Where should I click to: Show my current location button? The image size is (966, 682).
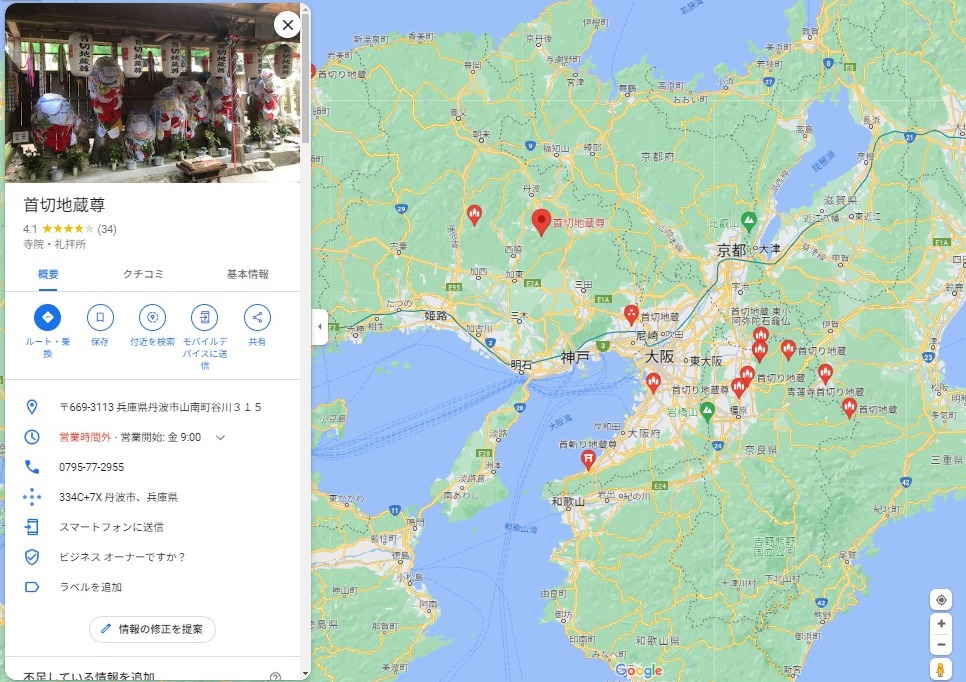pyautogui.click(x=941, y=600)
